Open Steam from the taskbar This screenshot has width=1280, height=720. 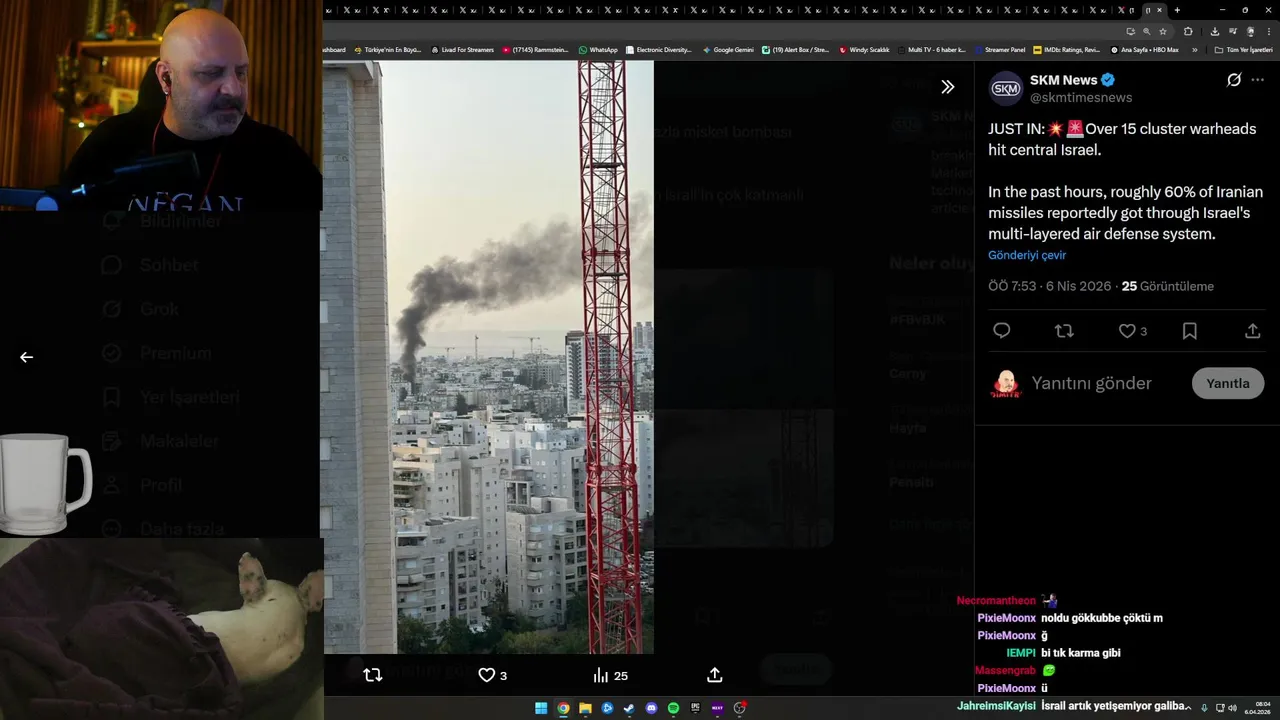(629, 708)
